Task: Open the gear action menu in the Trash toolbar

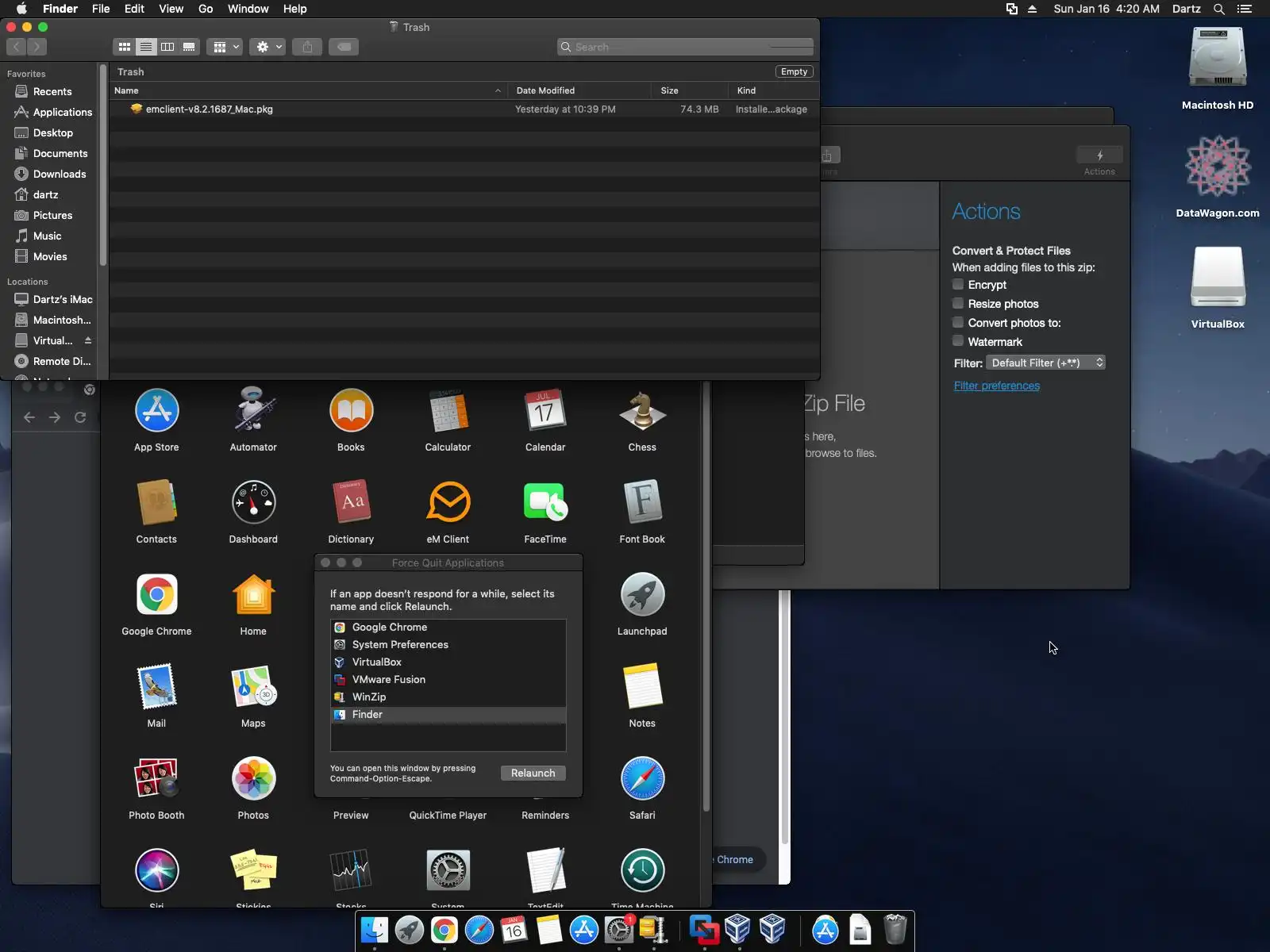Action: tap(267, 47)
